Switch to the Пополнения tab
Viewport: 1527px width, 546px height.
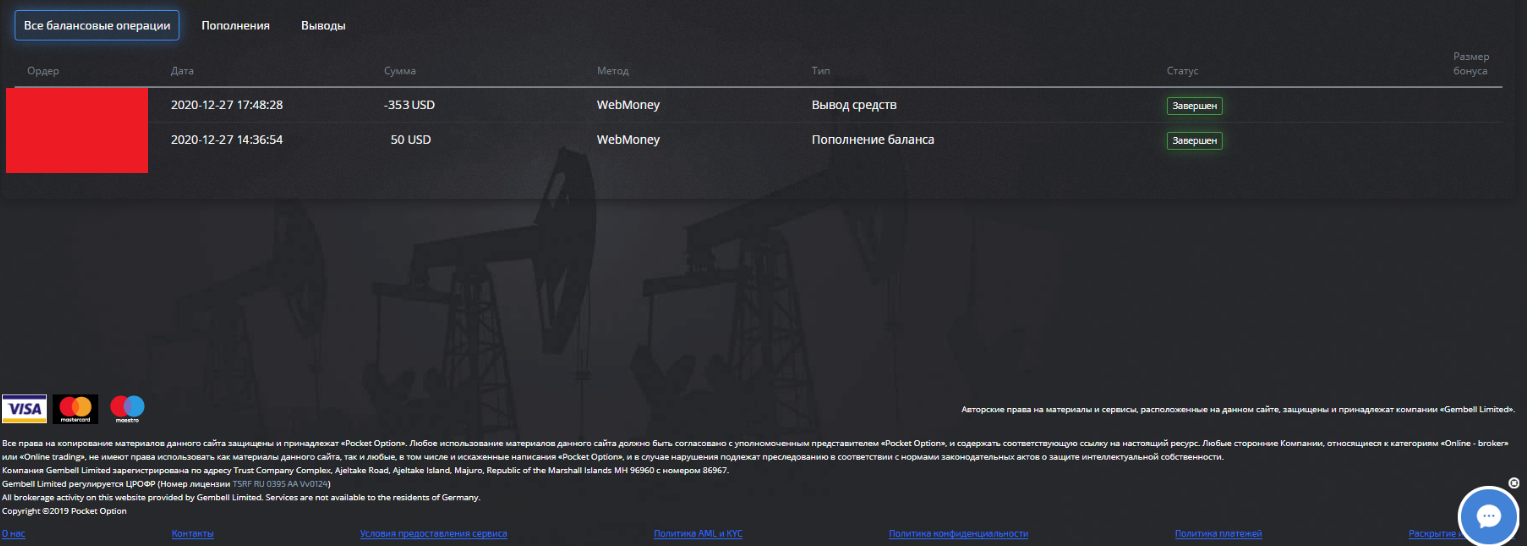point(235,26)
